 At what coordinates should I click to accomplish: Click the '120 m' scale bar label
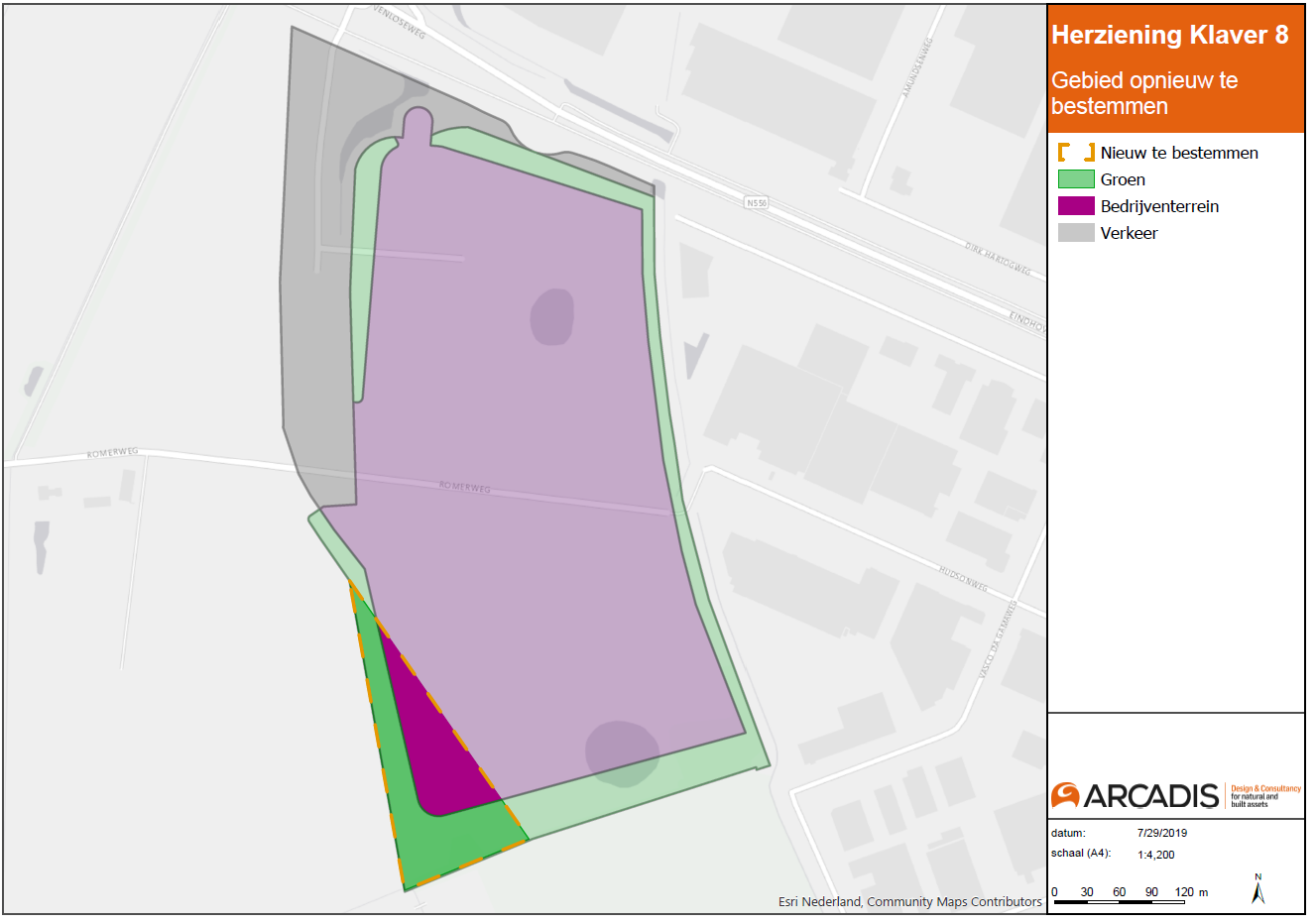point(1191,892)
